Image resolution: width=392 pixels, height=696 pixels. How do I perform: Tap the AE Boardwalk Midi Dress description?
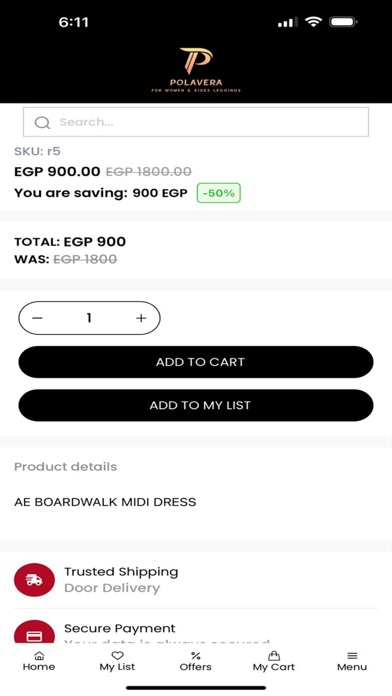(x=105, y=502)
